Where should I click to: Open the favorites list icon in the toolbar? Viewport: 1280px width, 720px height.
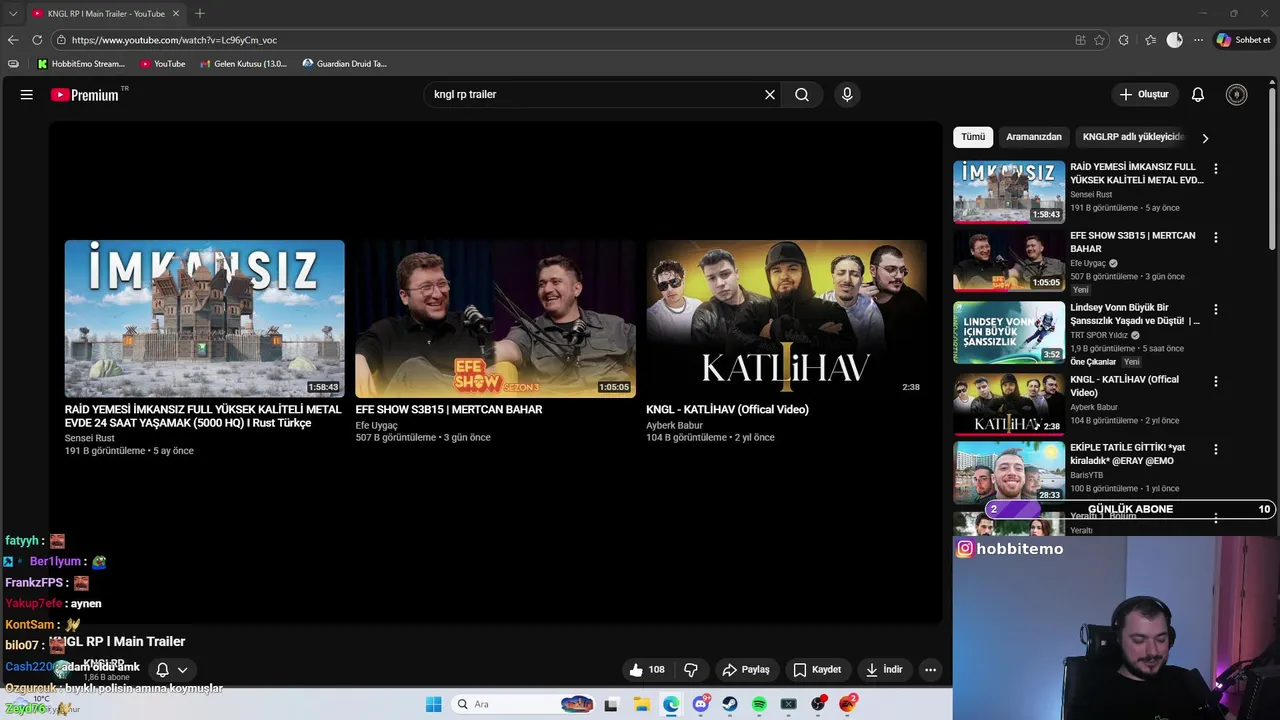[1150, 40]
